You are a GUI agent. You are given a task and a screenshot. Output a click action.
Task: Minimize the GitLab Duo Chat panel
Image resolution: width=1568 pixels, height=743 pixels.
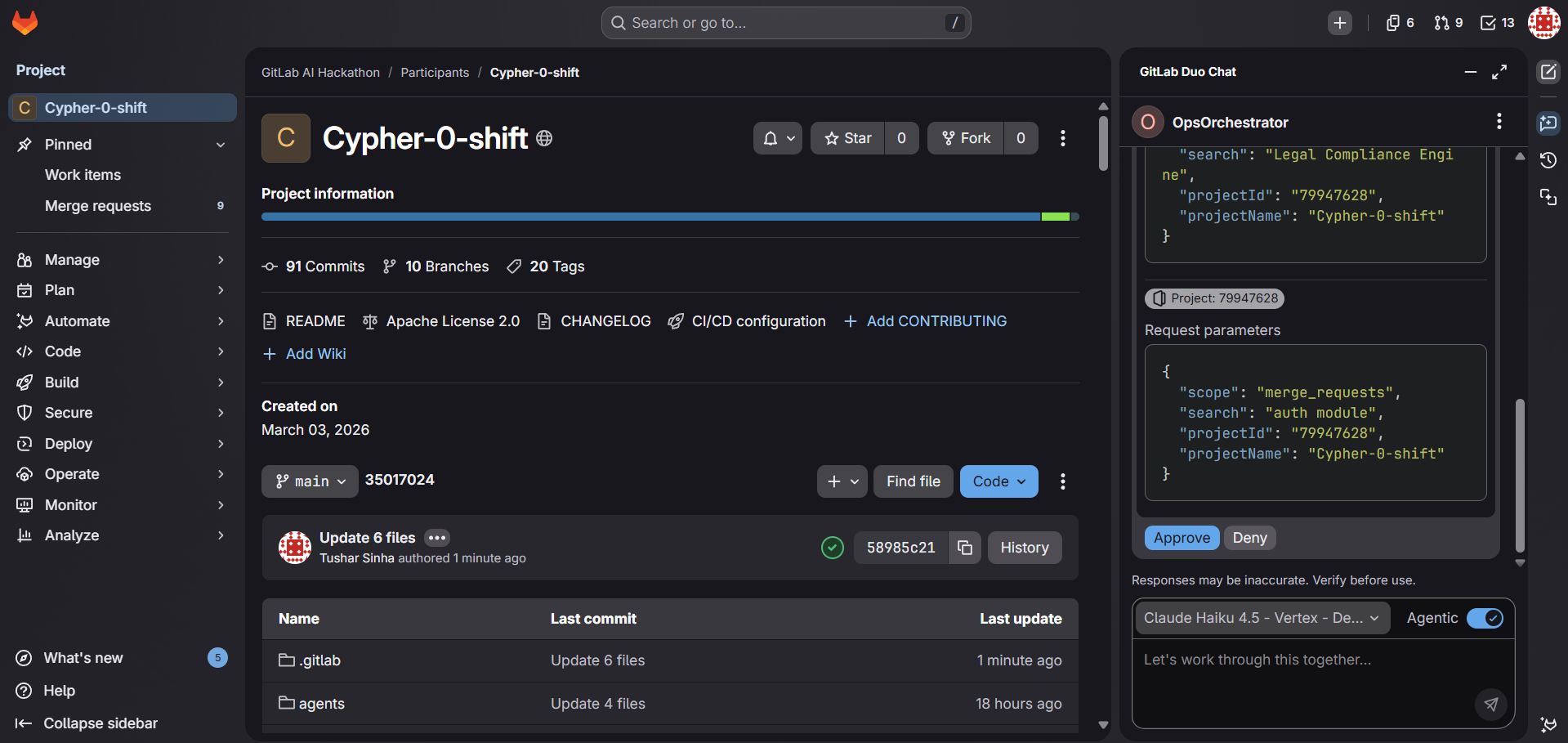click(1471, 72)
